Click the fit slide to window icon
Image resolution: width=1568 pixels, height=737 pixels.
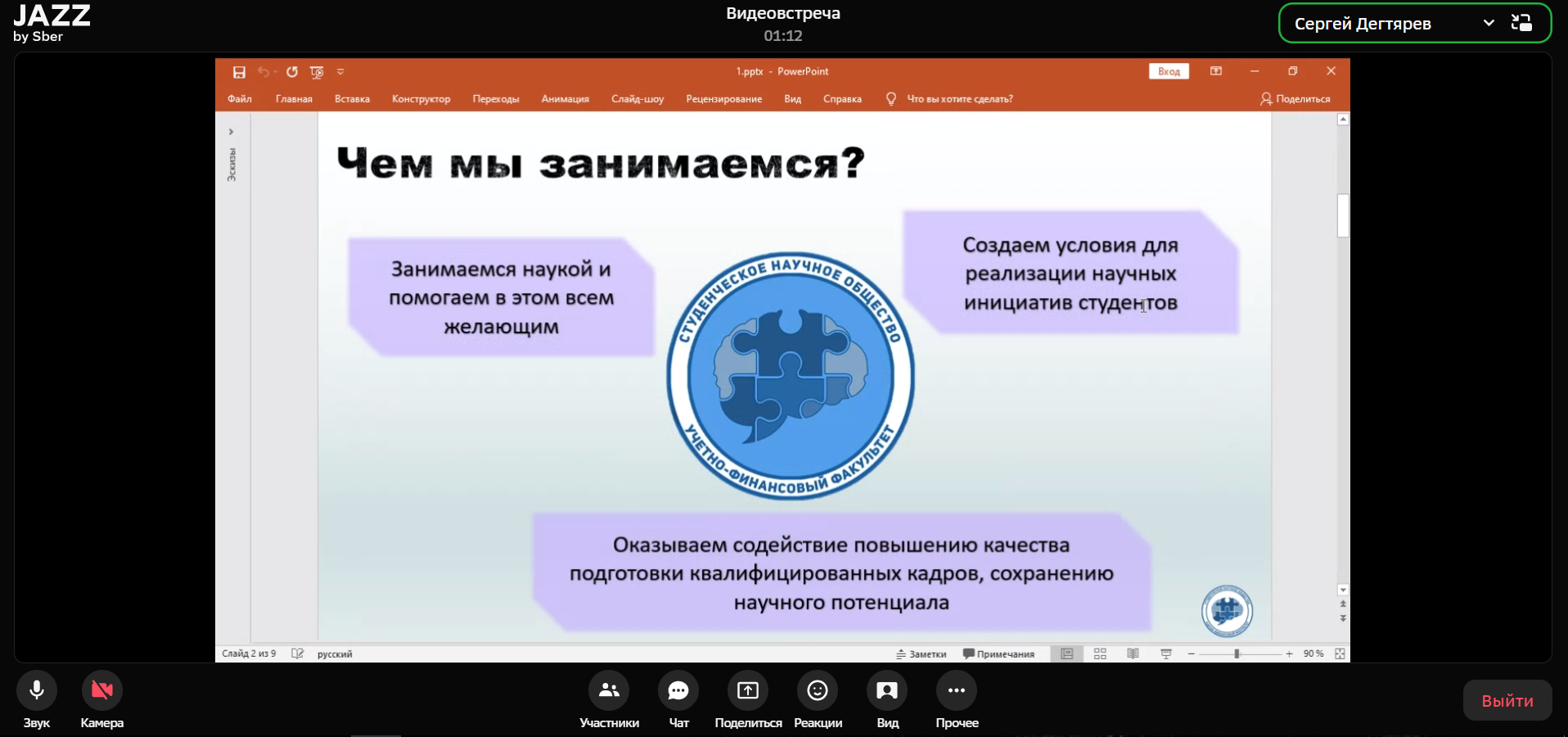click(1340, 653)
